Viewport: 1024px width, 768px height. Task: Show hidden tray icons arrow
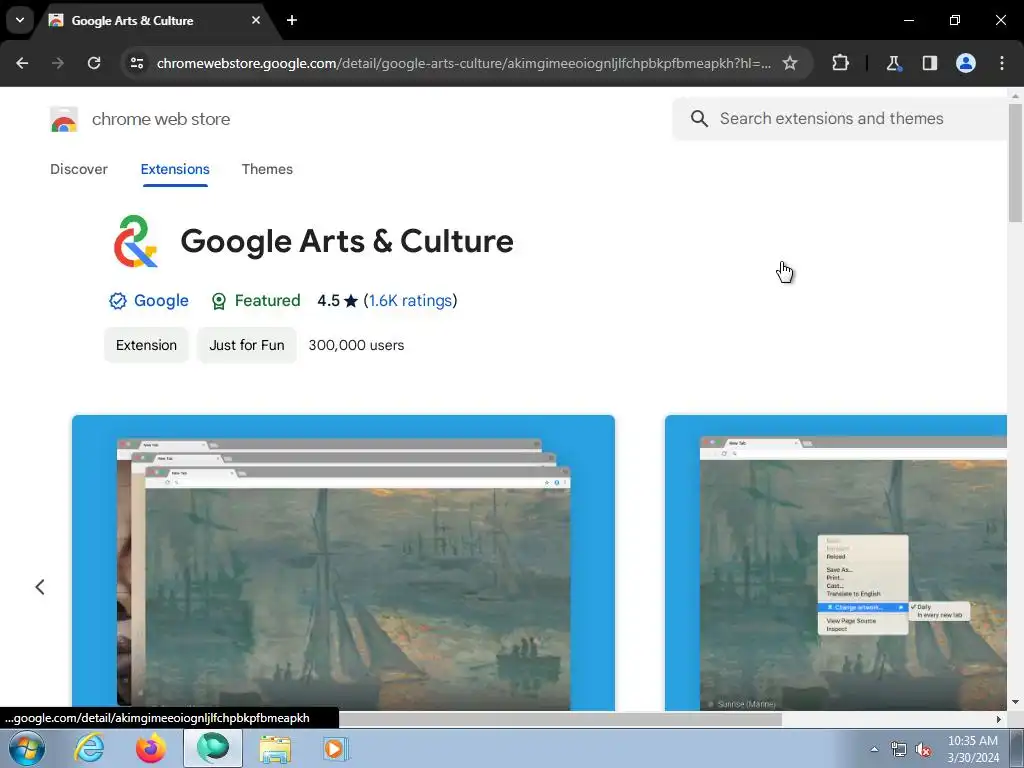[x=874, y=749]
